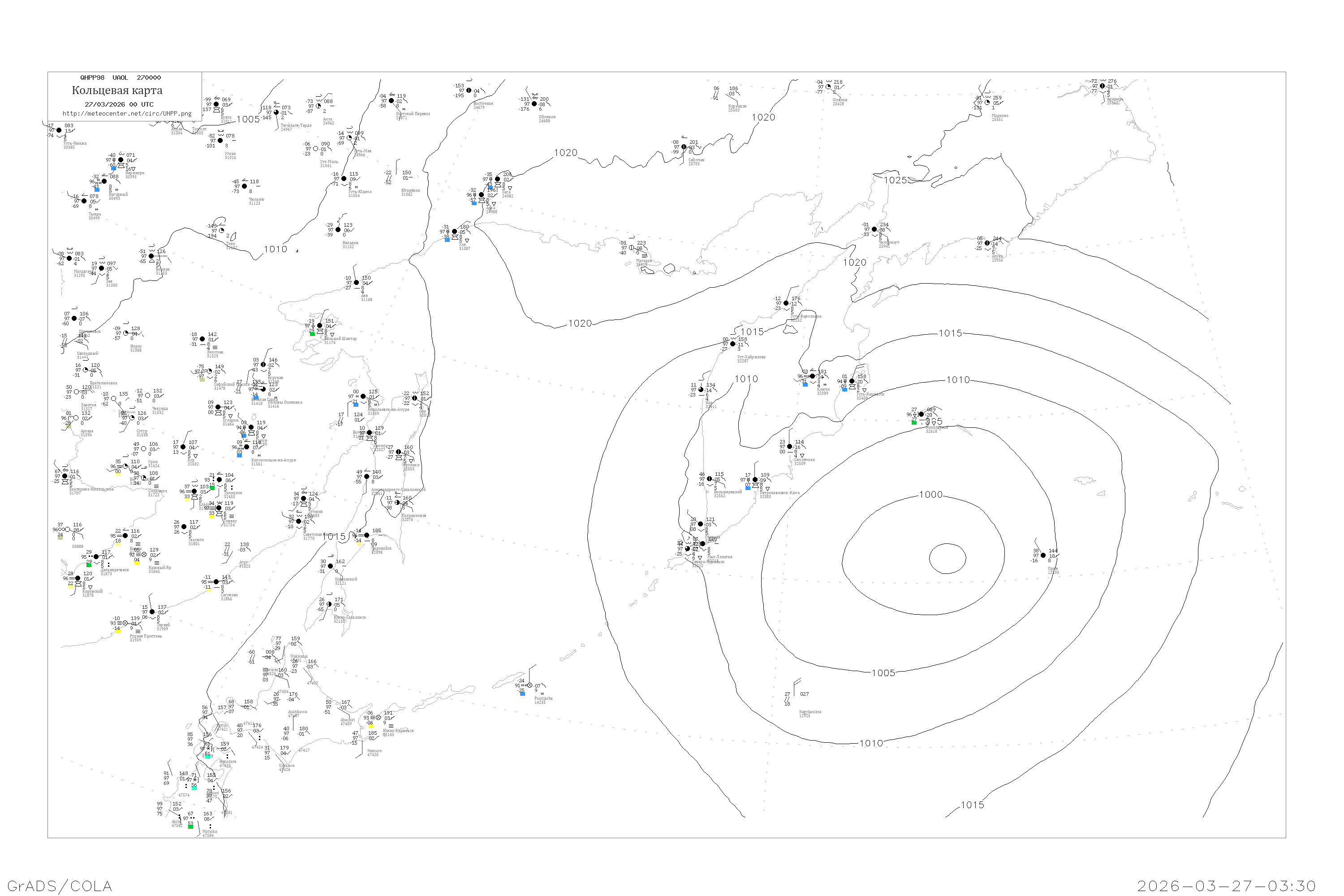Click the 2026-03-27-03:30 timestamp
1344x896 pixels.
pos(1226,886)
